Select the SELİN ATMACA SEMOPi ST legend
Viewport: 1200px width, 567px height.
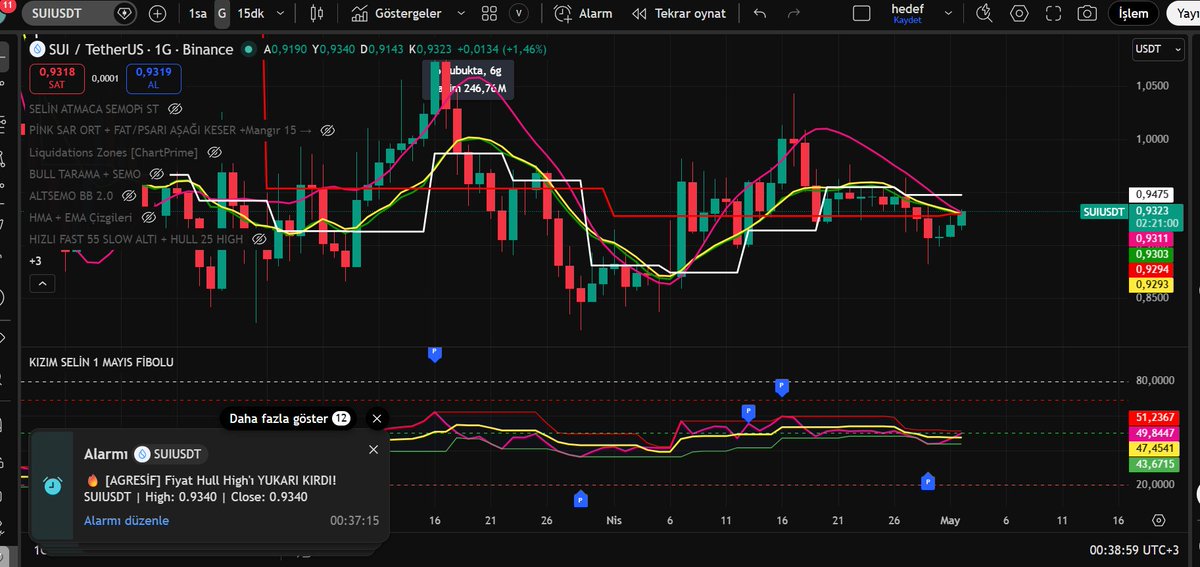coord(95,107)
